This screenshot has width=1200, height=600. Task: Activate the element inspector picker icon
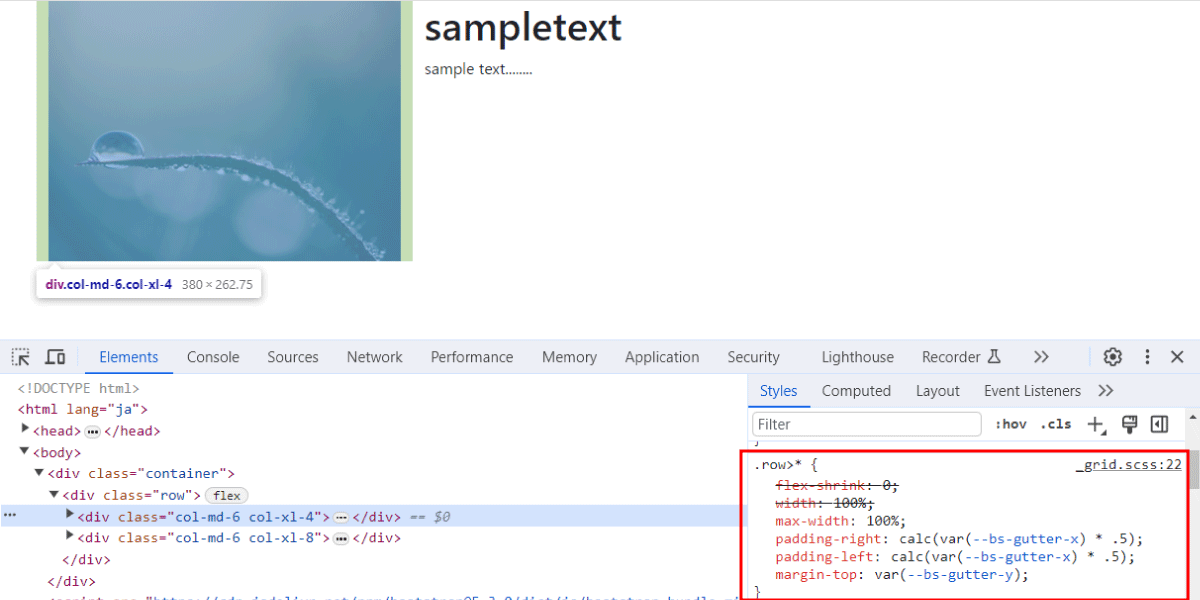click(21, 357)
